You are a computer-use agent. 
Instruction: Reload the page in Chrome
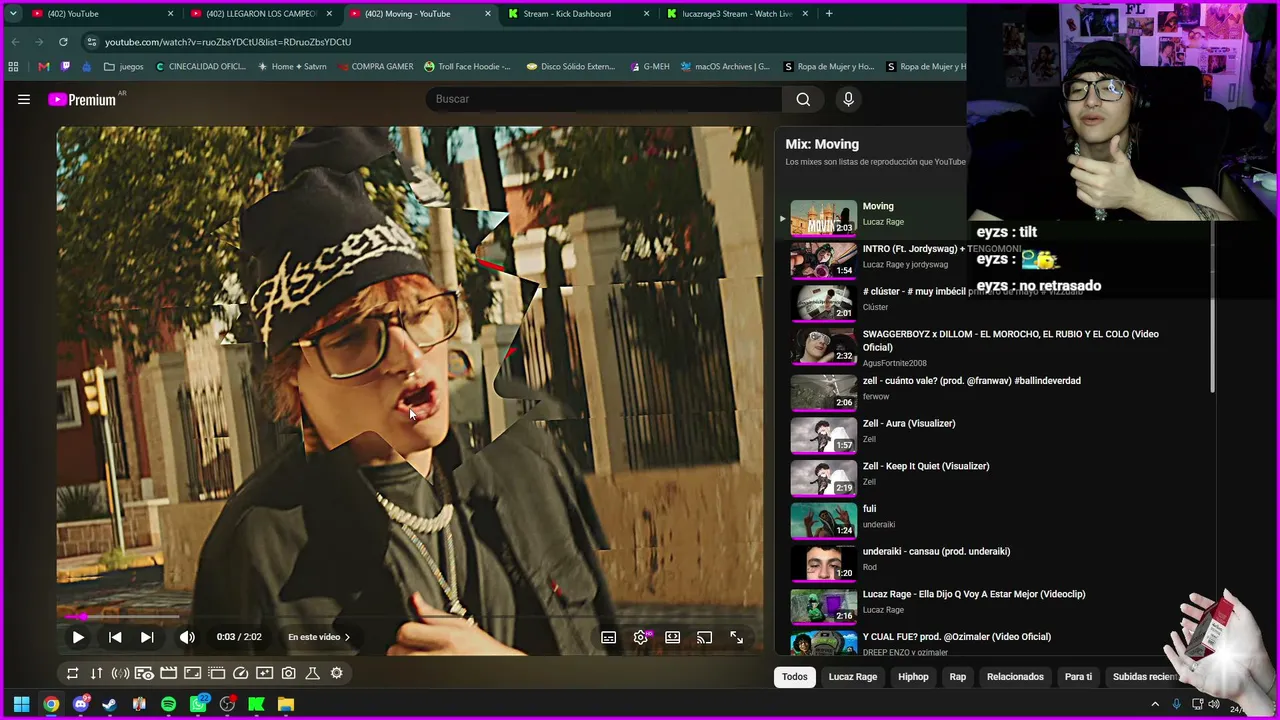point(63,42)
